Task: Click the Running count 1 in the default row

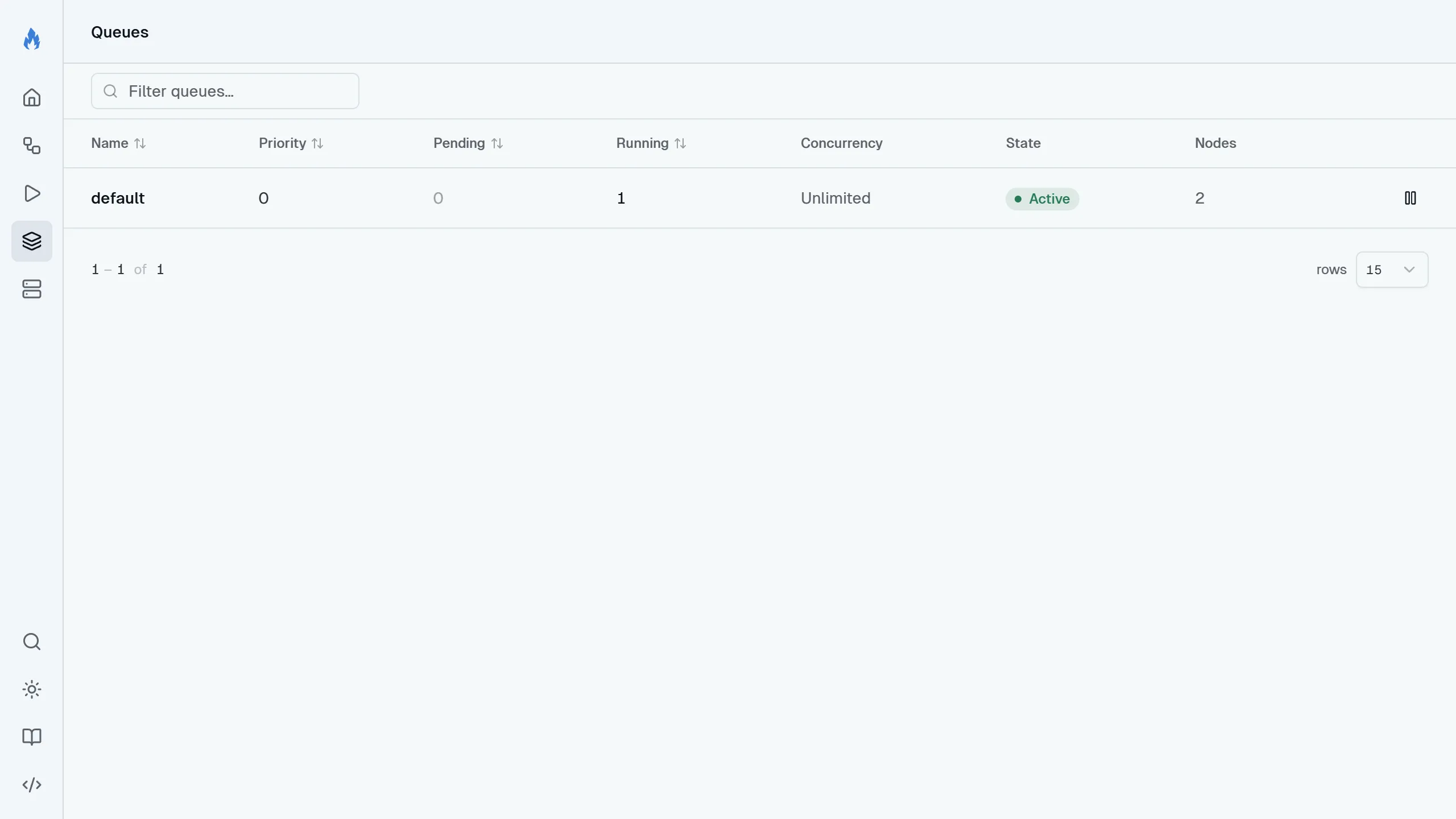Action: pyautogui.click(x=621, y=198)
